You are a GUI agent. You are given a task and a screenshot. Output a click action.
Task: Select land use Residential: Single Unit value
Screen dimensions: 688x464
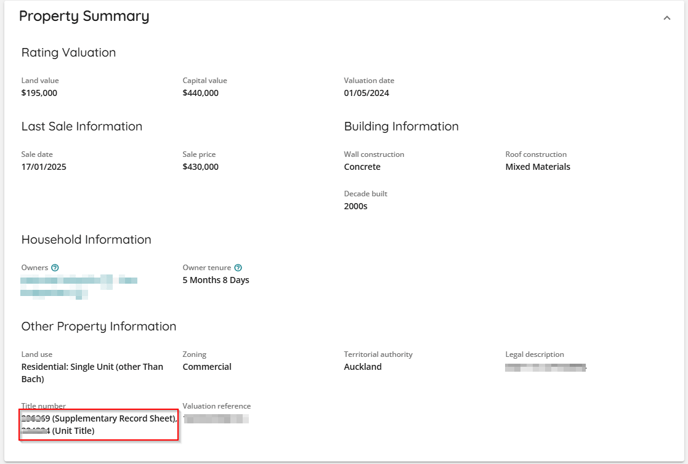tap(92, 373)
